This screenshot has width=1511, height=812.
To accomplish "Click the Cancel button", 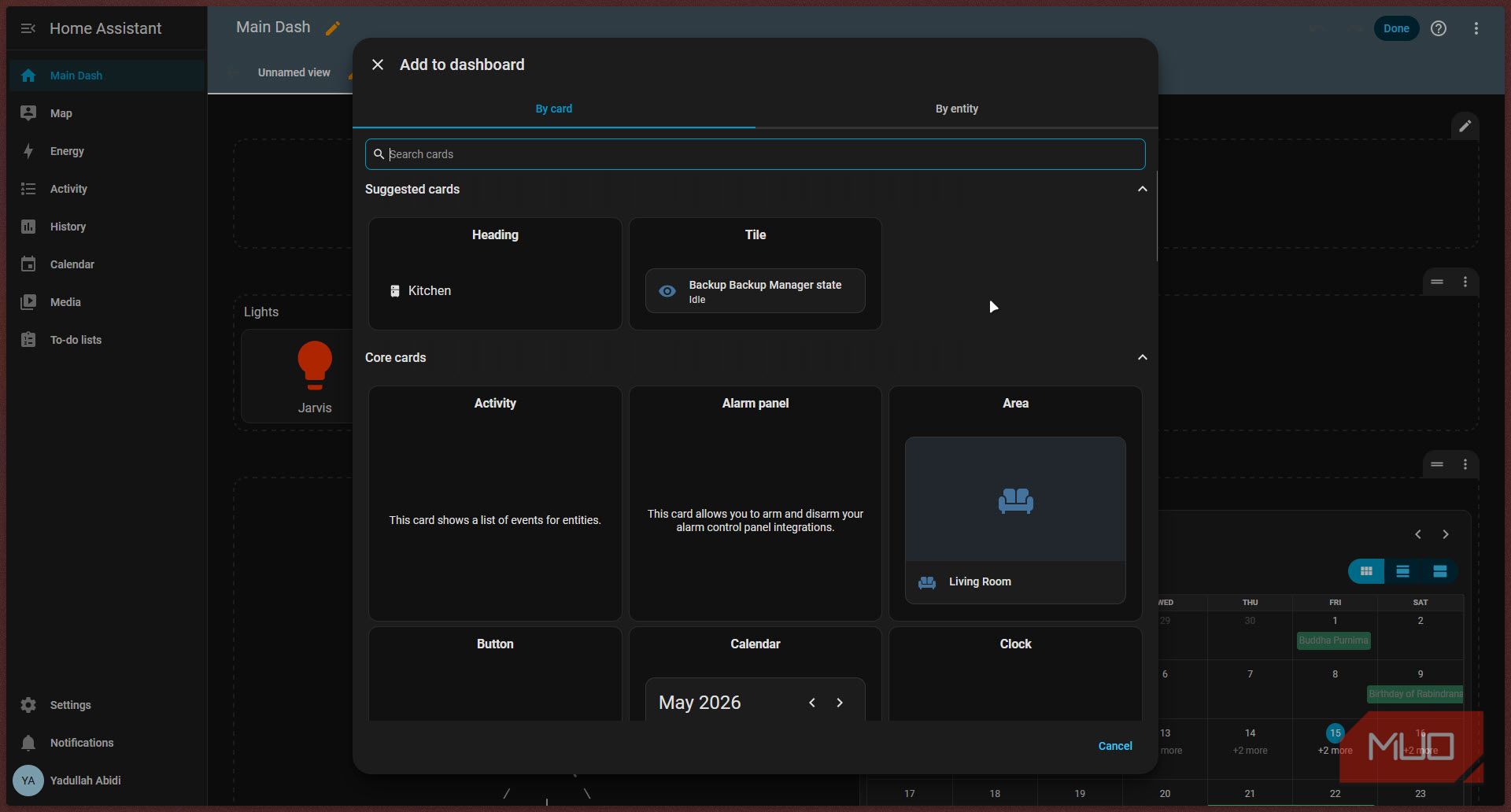I will pyautogui.click(x=1115, y=746).
